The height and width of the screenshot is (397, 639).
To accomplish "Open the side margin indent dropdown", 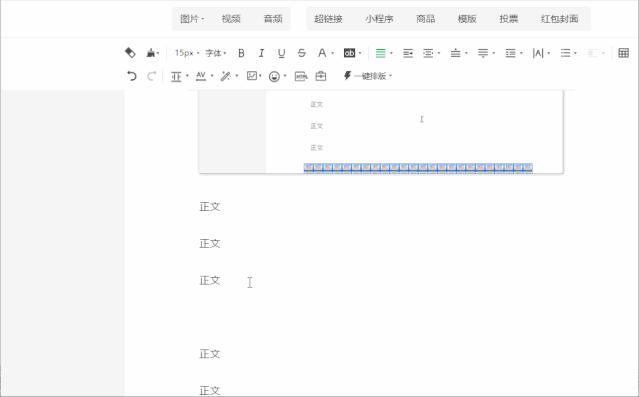I will [431, 53].
